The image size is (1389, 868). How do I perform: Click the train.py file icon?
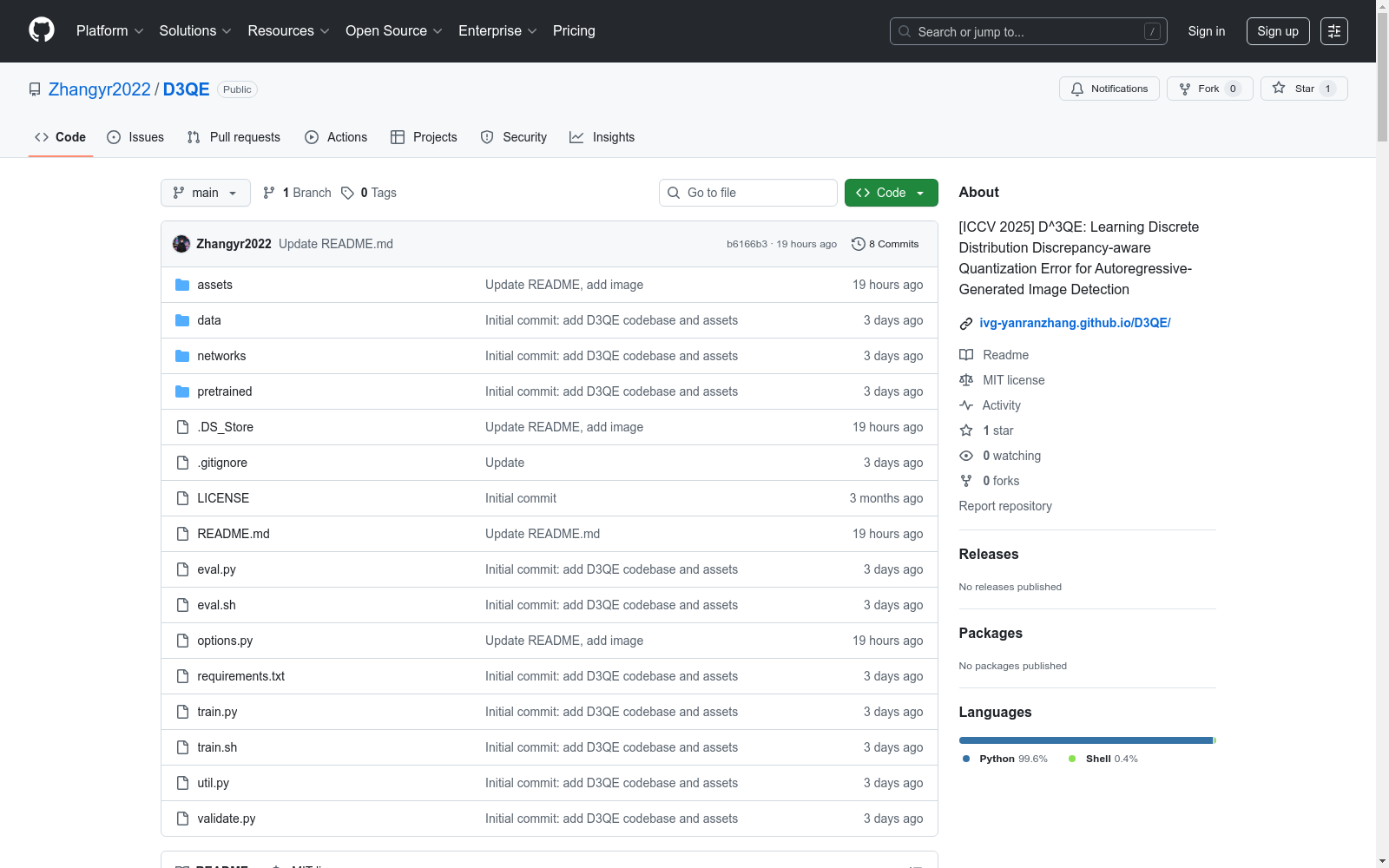(x=182, y=712)
